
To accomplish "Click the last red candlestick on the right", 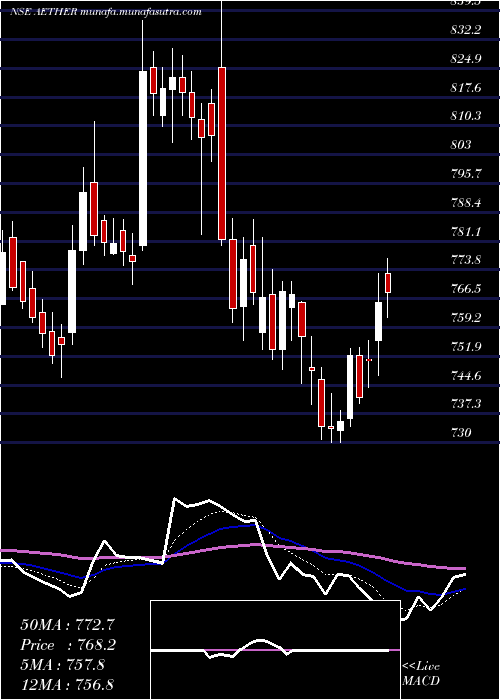I will click(388, 283).
